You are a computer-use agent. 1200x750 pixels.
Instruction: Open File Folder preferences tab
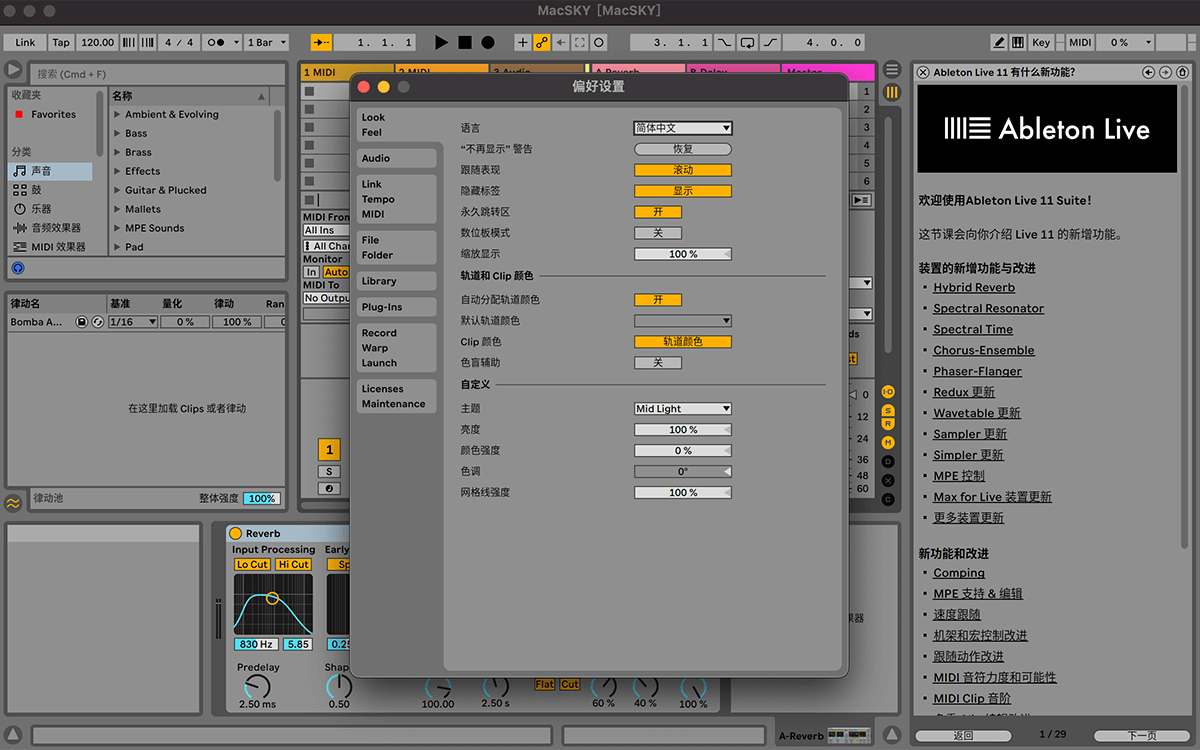pos(396,248)
